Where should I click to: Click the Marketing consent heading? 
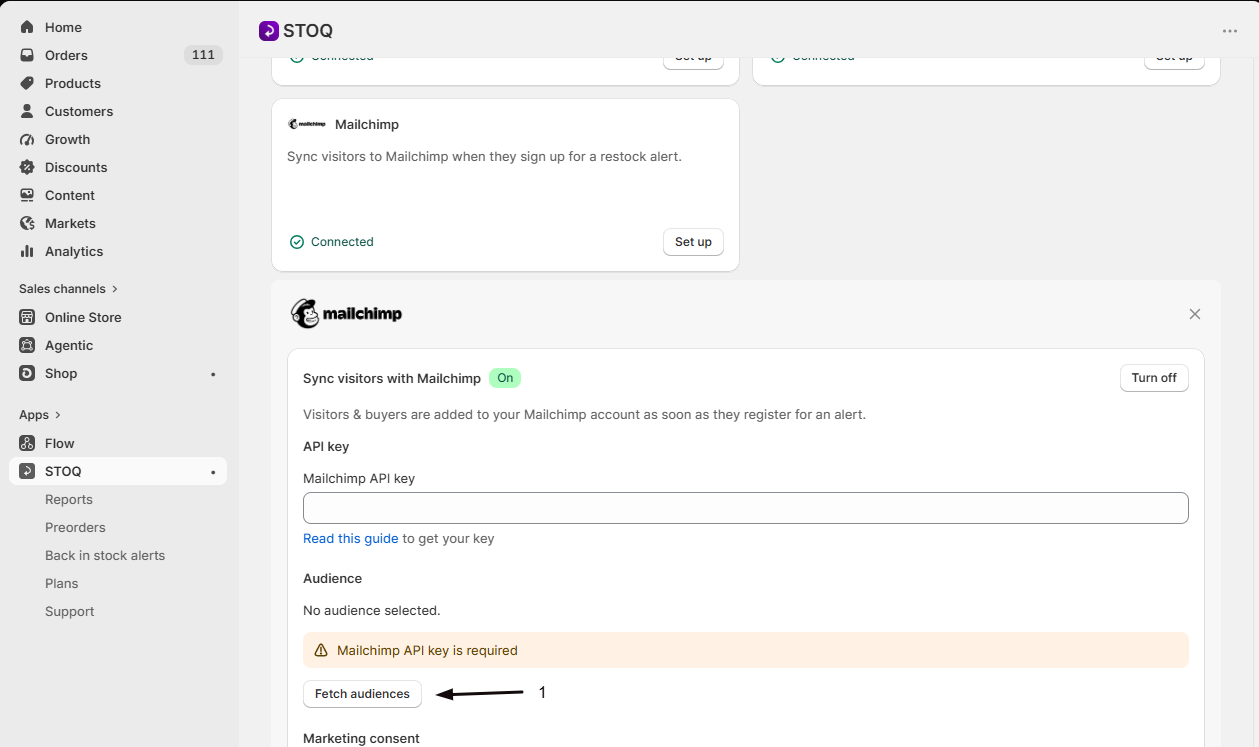coord(361,738)
